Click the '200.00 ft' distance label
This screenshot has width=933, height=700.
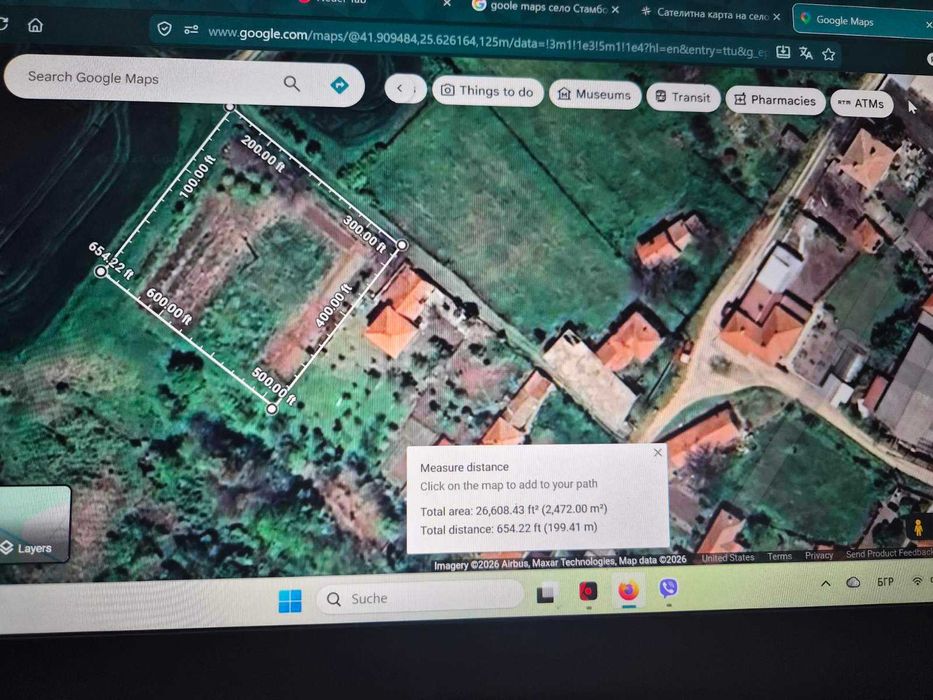point(263,154)
